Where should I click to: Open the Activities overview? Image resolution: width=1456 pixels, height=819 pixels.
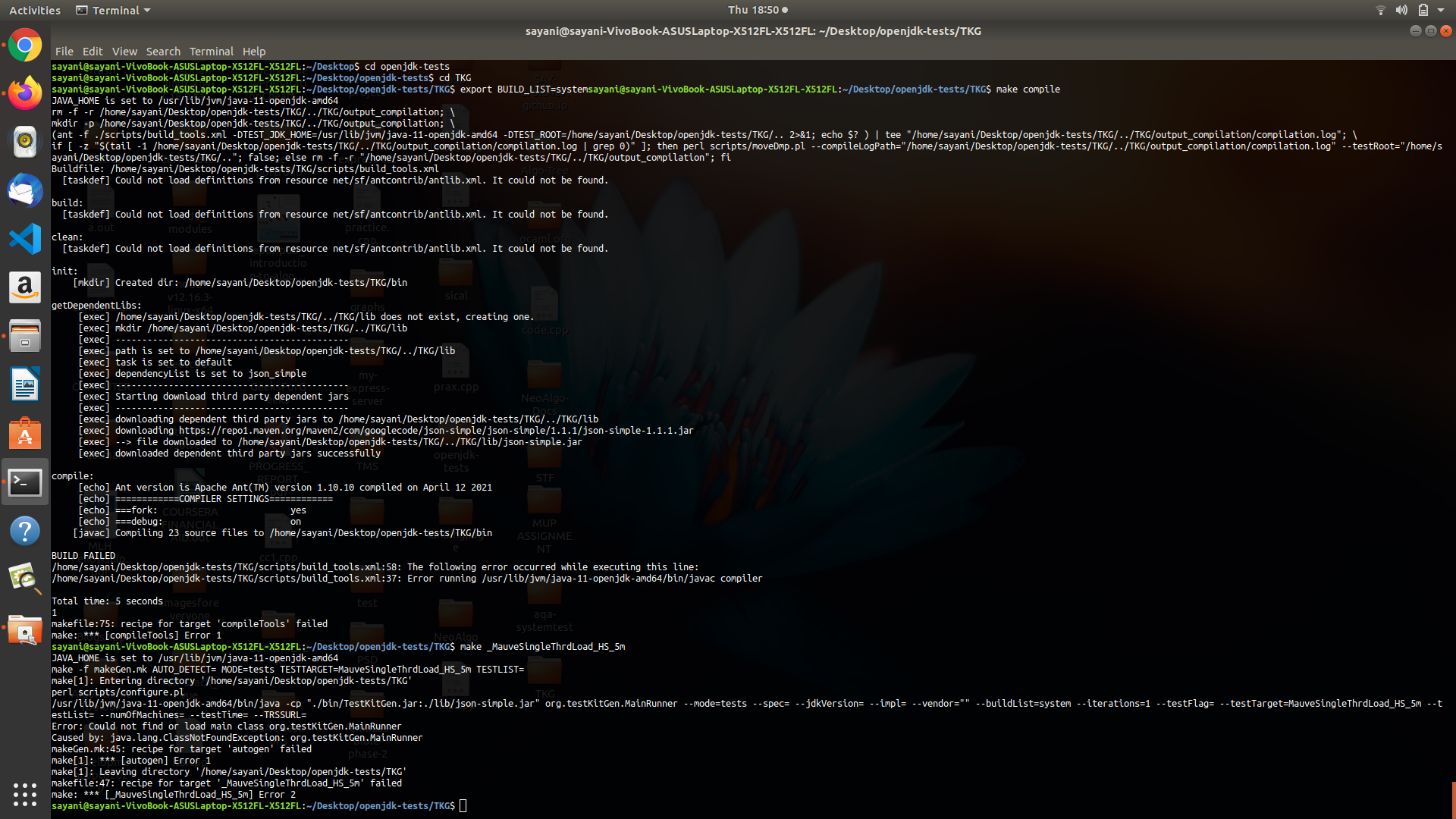click(35, 10)
